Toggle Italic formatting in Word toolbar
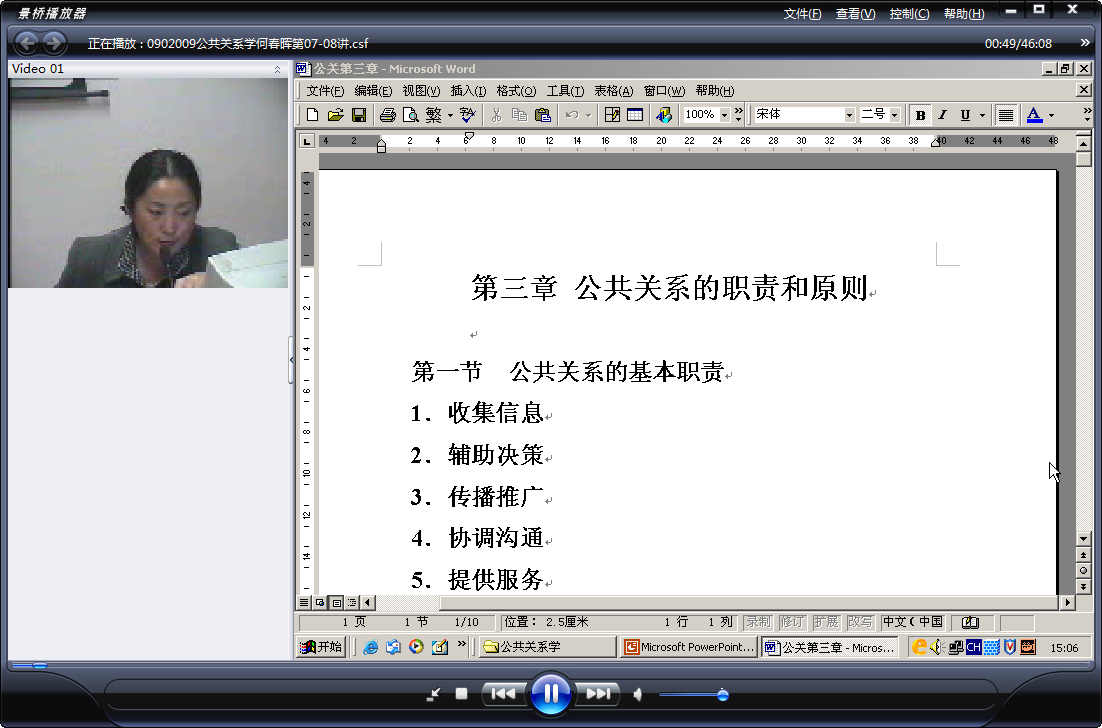This screenshot has height=728, width=1102. pyautogui.click(x=942, y=115)
